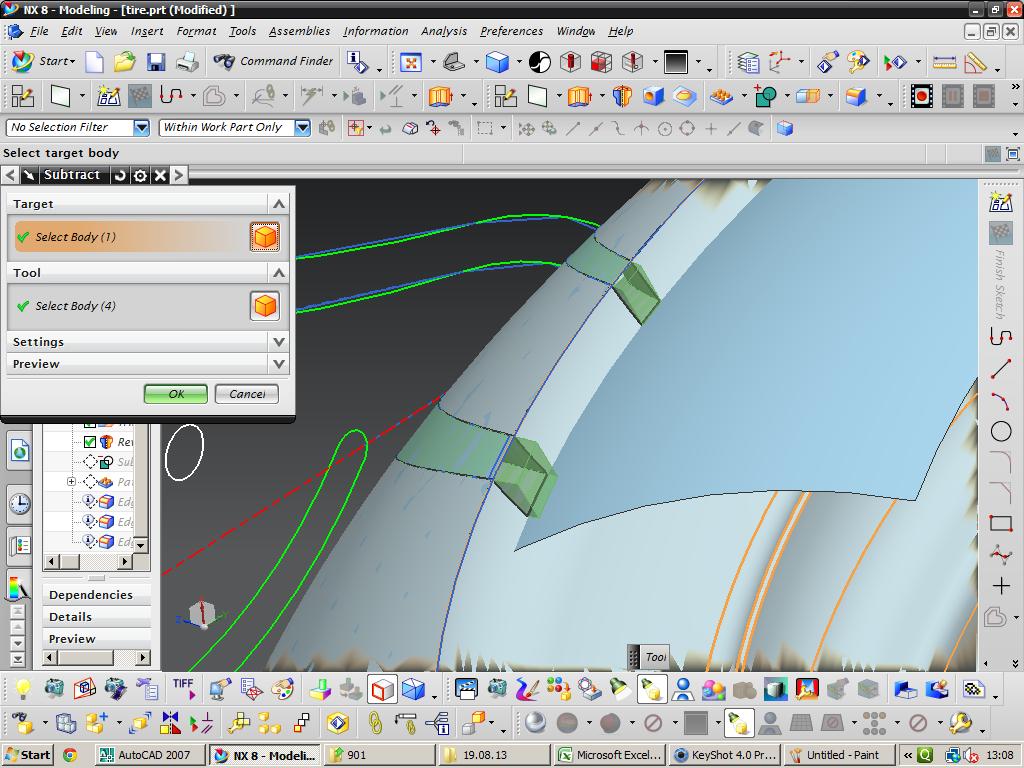
Task: Click the Target Select Body cube icon
Action: point(264,236)
